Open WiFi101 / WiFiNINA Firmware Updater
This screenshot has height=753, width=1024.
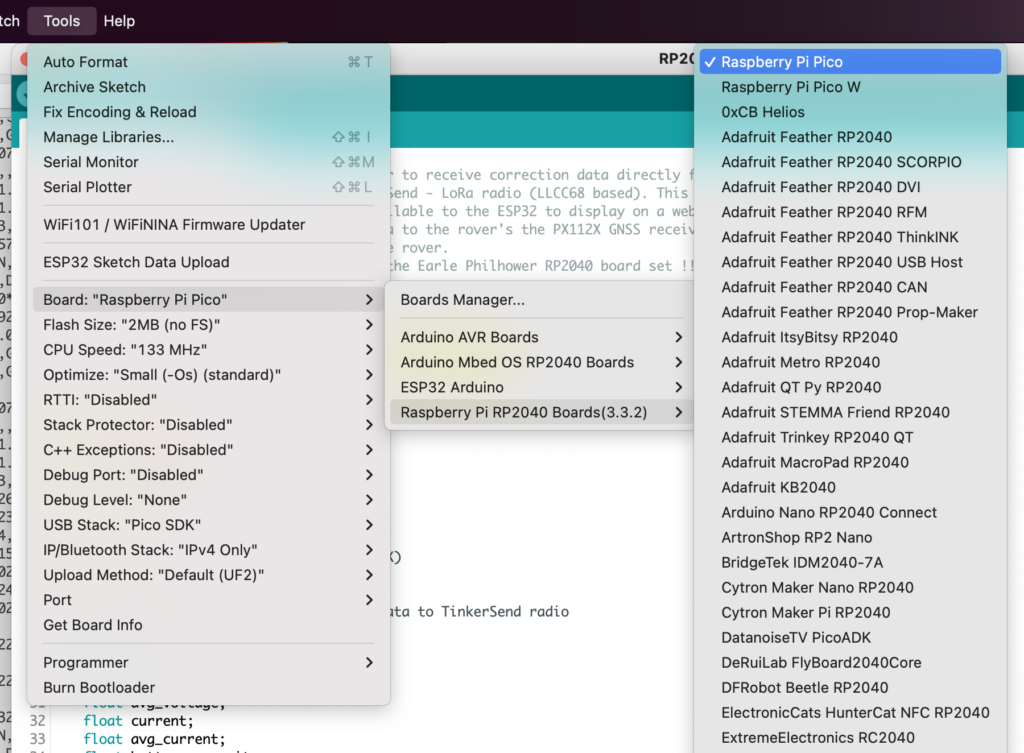click(208, 225)
